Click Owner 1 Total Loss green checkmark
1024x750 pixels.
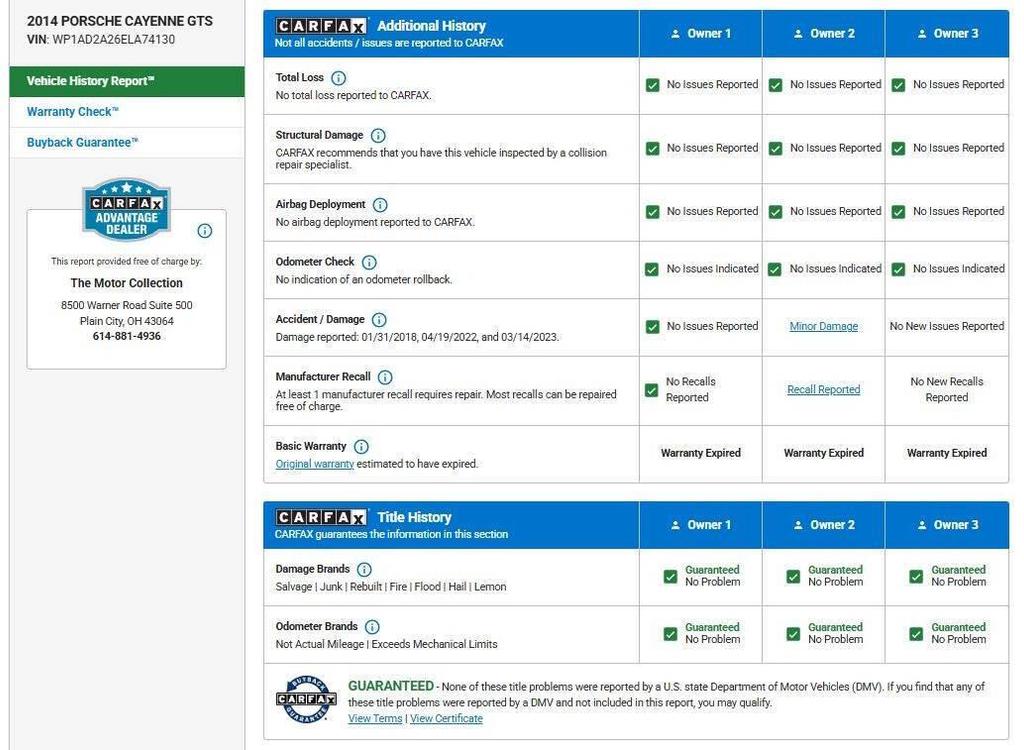click(653, 85)
